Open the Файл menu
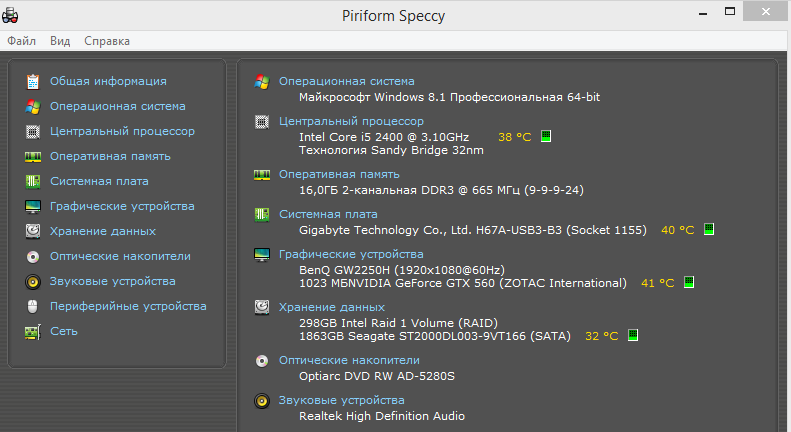This screenshot has width=791, height=432. point(21,41)
